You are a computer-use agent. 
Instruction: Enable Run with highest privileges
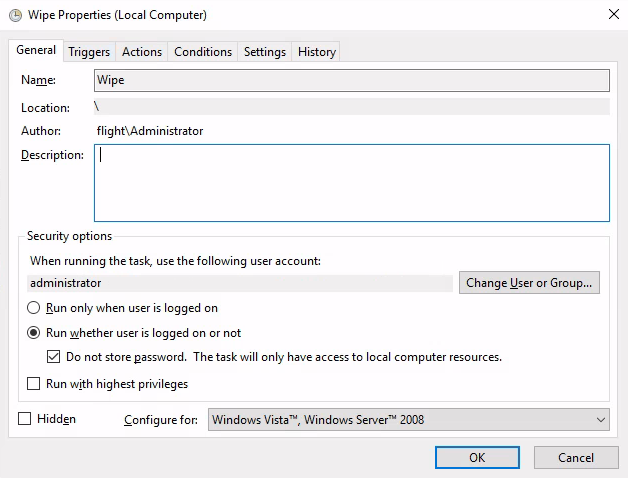[x=33, y=383]
